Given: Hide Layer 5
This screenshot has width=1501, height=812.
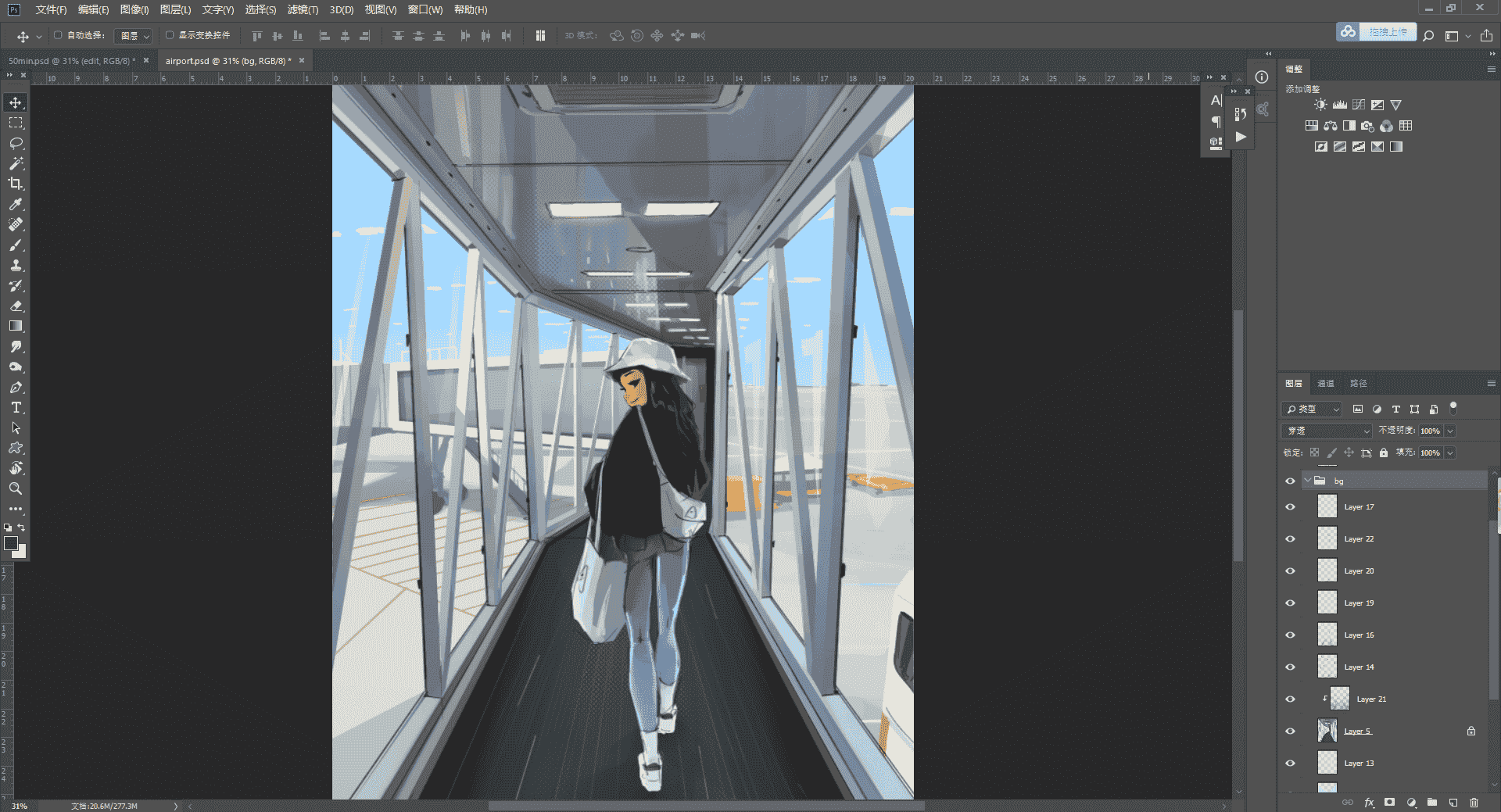Looking at the screenshot, I should click(1291, 732).
